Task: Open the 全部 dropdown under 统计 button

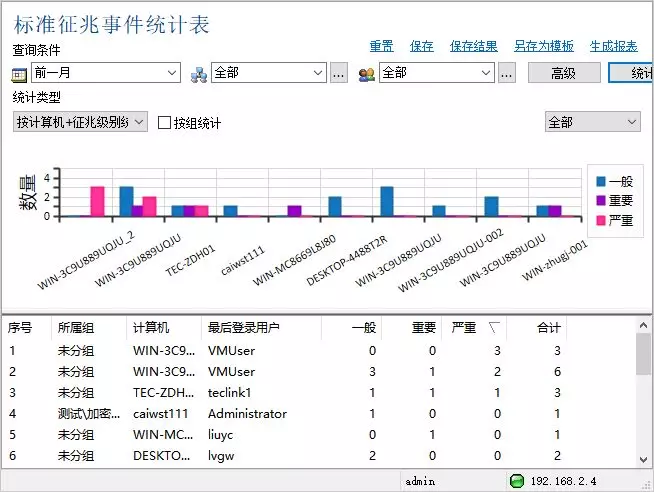Action: (593, 122)
